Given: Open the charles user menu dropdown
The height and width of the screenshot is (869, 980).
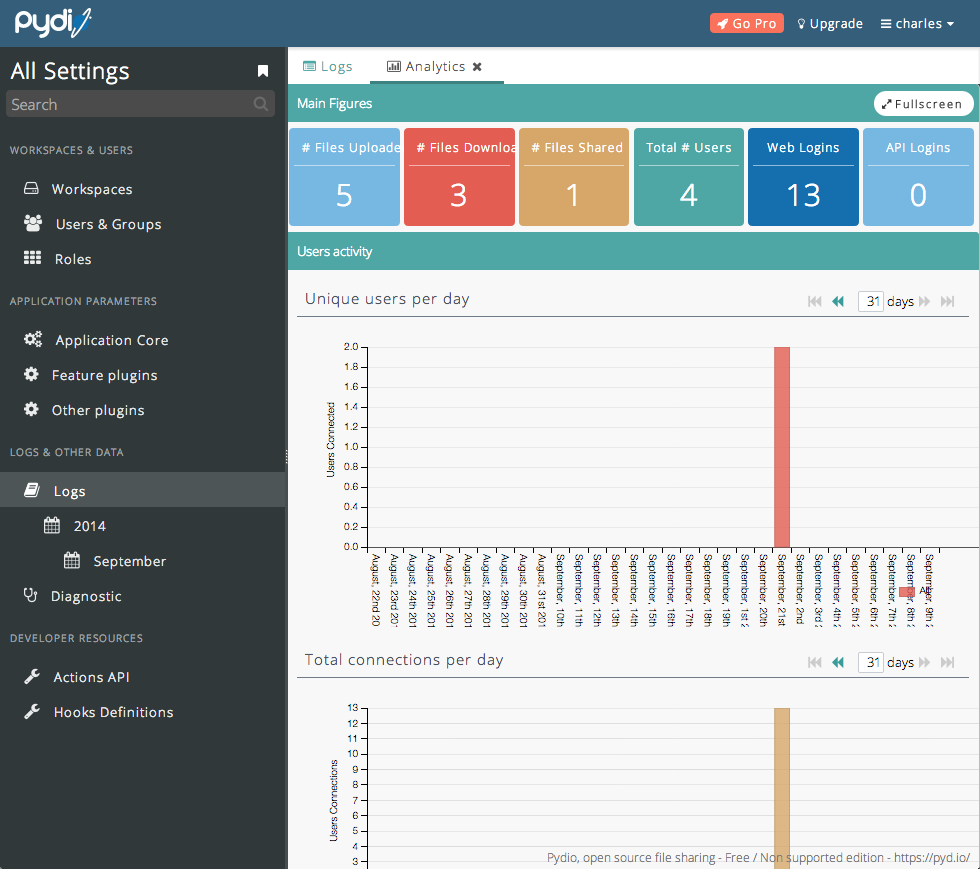Looking at the screenshot, I should coord(917,23).
